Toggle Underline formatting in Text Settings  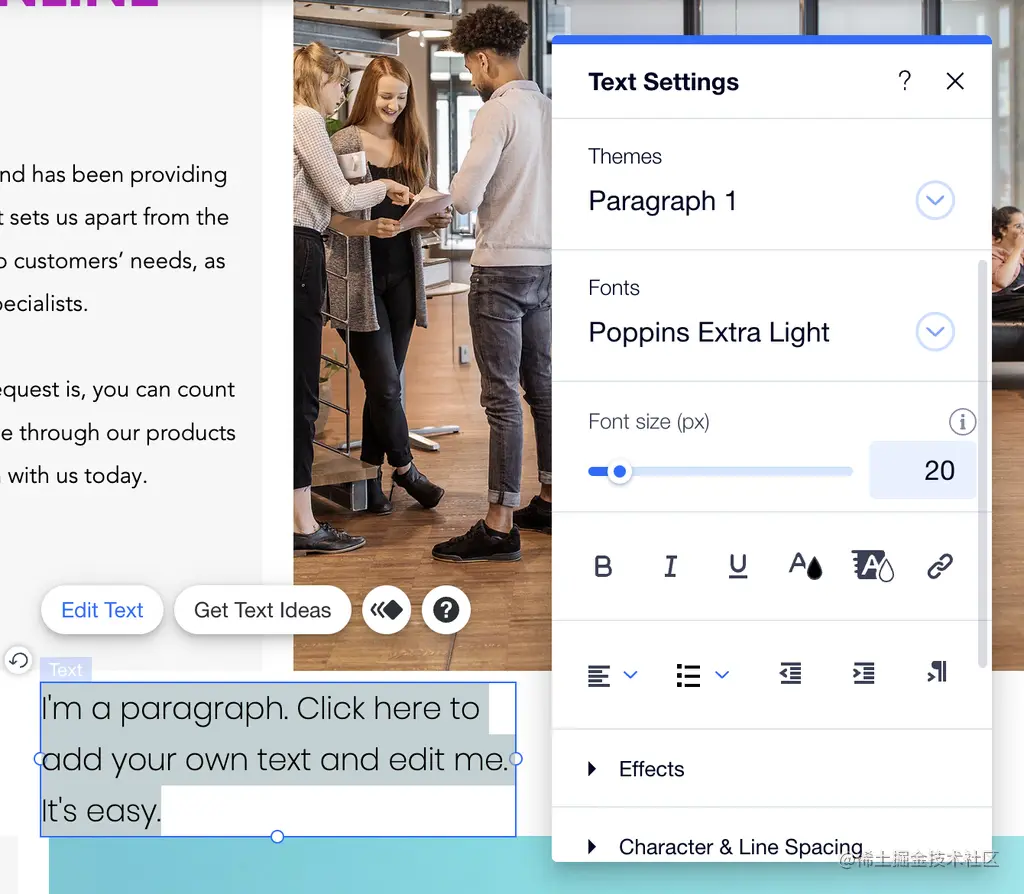coord(738,566)
